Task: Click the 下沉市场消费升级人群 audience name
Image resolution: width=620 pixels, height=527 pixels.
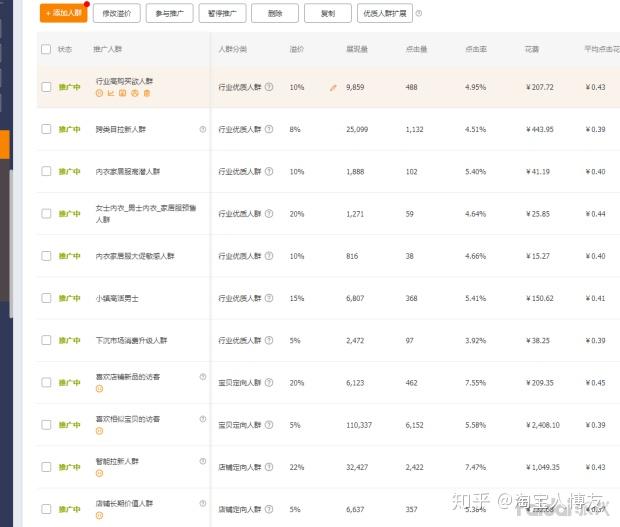Action: [131, 340]
